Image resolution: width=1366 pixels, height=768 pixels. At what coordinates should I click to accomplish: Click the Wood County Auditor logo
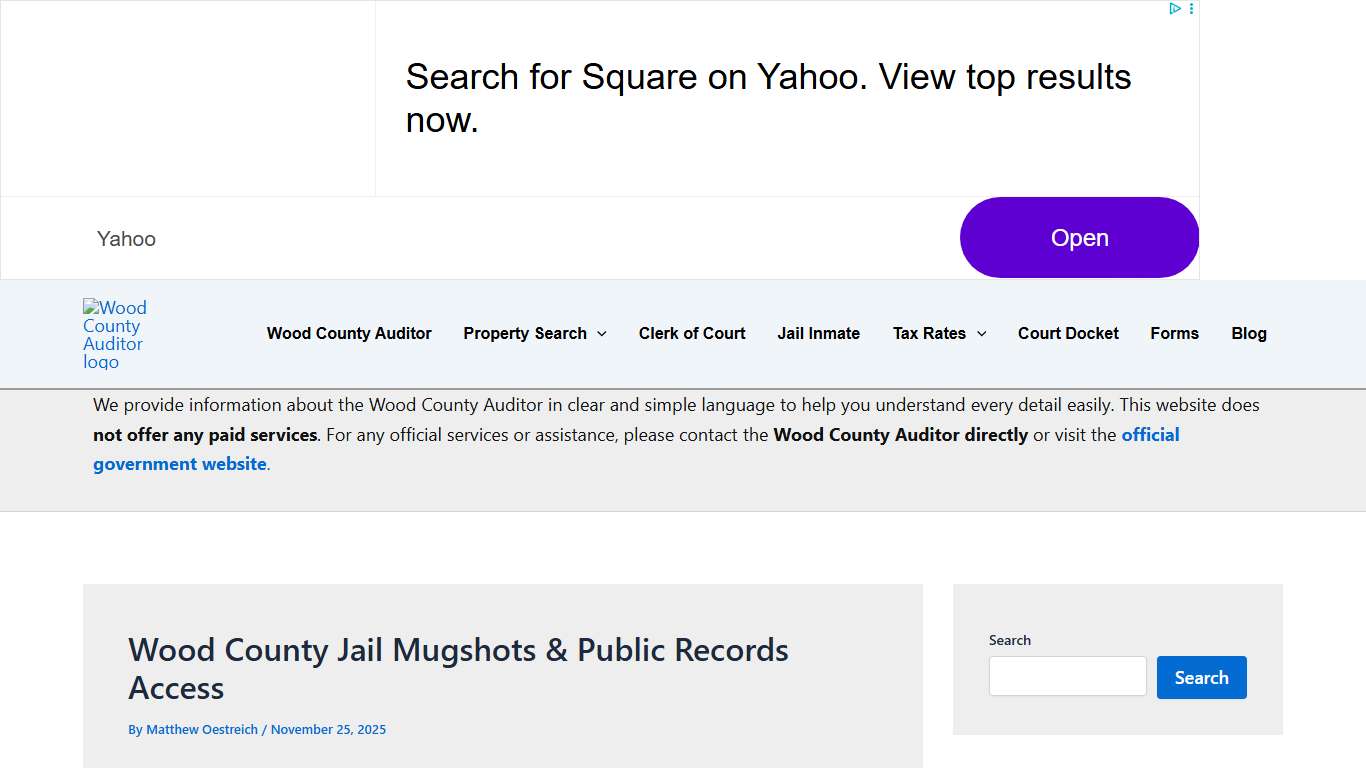tap(114, 334)
